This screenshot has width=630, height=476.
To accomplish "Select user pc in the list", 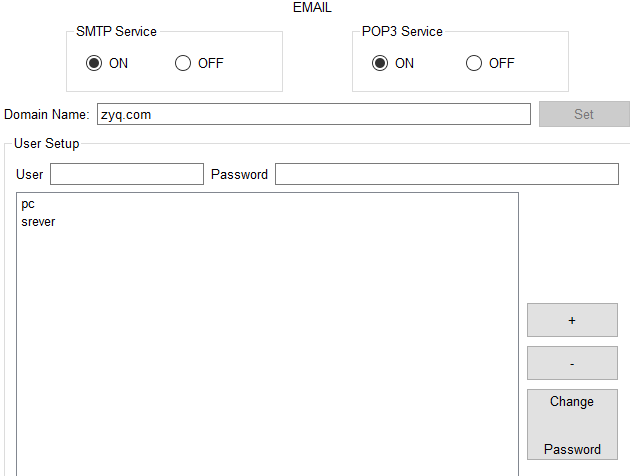I will [x=28, y=204].
